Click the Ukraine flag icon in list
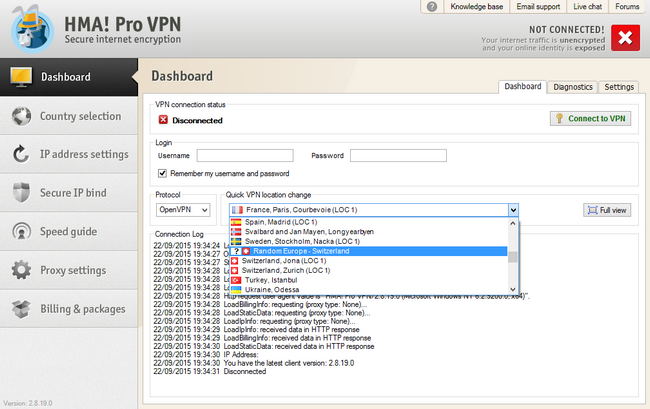Image resolution: width=650 pixels, height=409 pixels. [236, 290]
